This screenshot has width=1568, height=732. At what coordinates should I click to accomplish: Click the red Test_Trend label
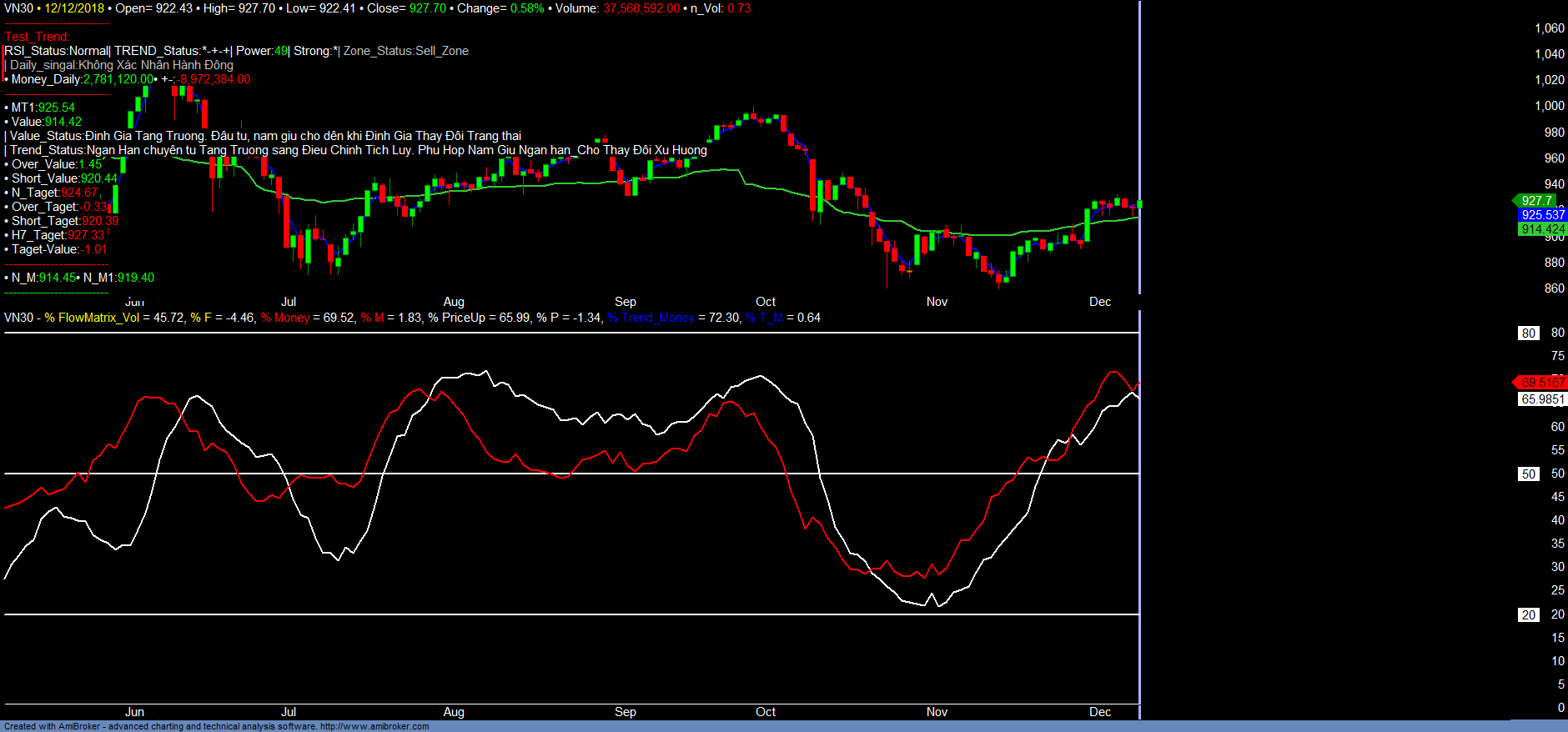[x=38, y=37]
